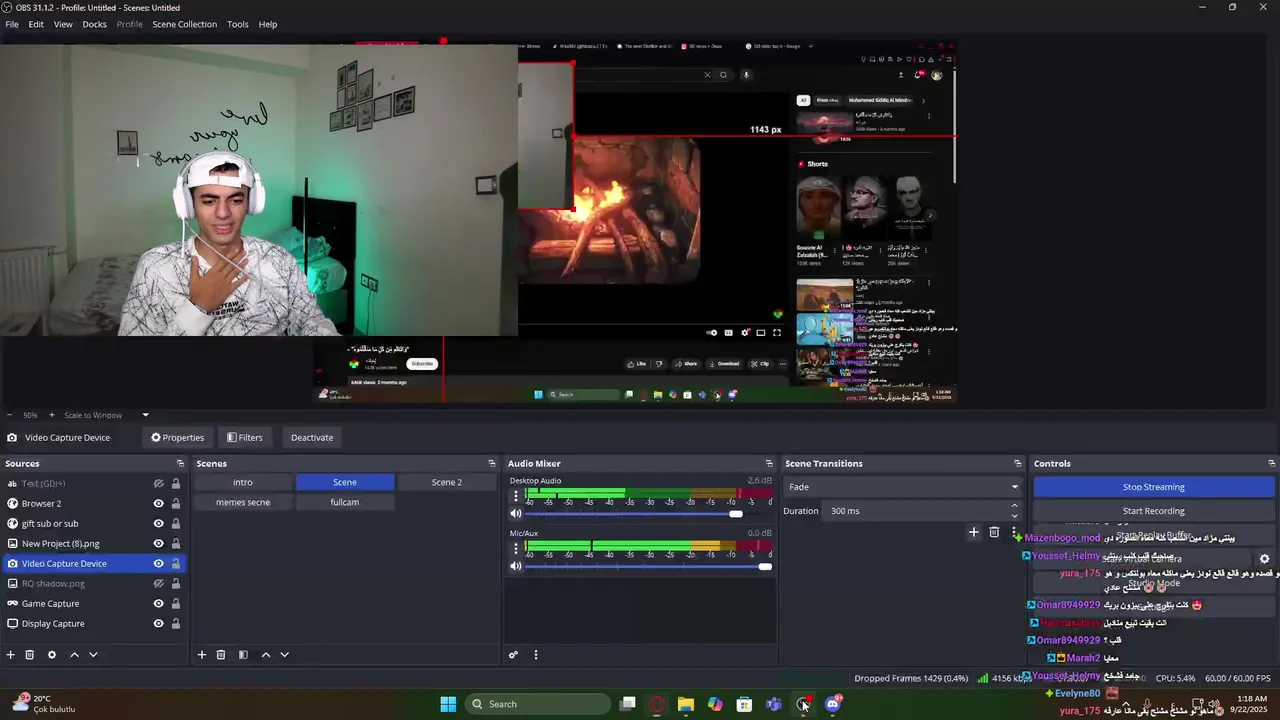Mute Desktop Audio speaker icon

coord(516,514)
